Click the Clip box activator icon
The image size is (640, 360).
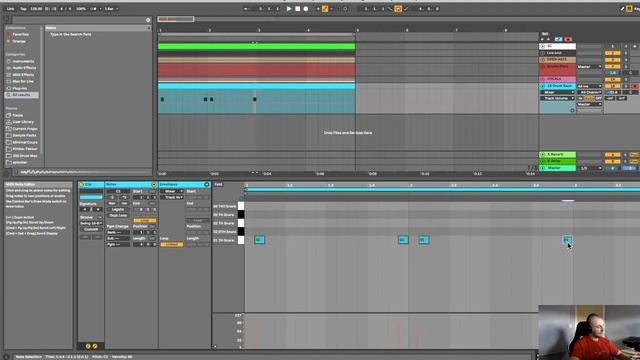(x=81, y=184)
